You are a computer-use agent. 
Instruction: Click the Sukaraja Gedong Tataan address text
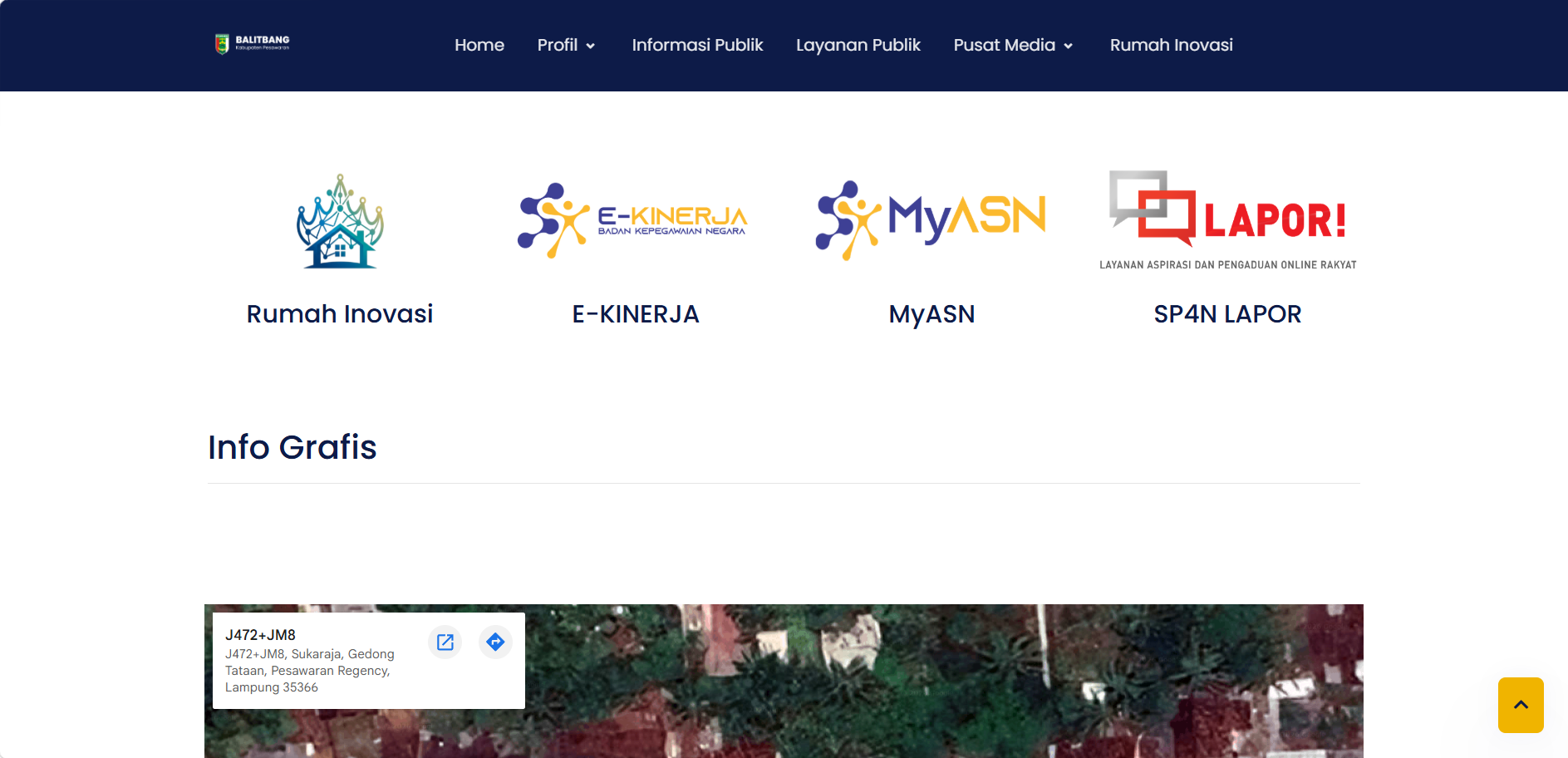coord(310,671)
